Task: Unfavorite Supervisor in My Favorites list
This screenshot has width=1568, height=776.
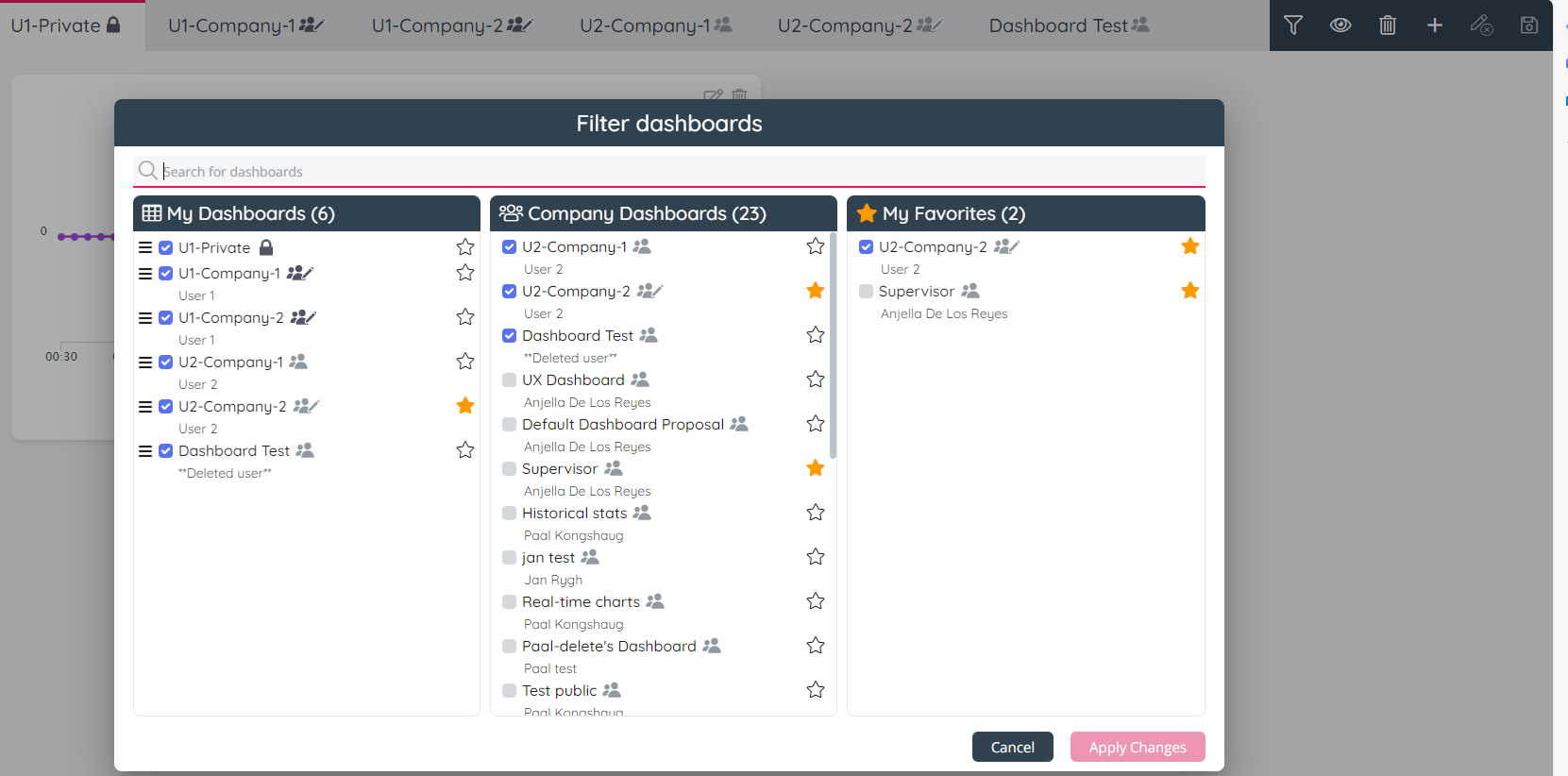Action: [x=1190, y=291]
